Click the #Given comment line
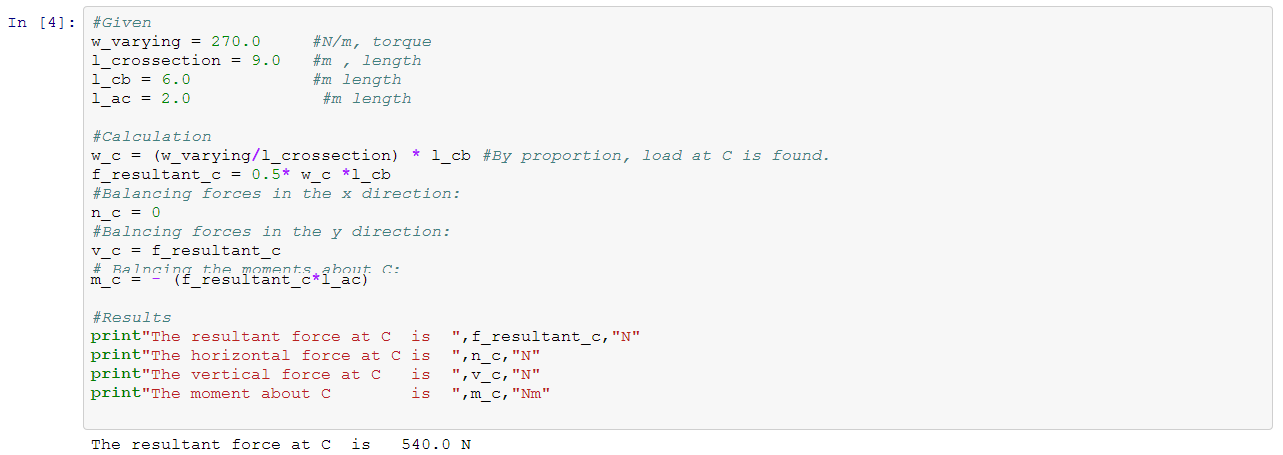 pyautogui.click(x=121, y=23)
